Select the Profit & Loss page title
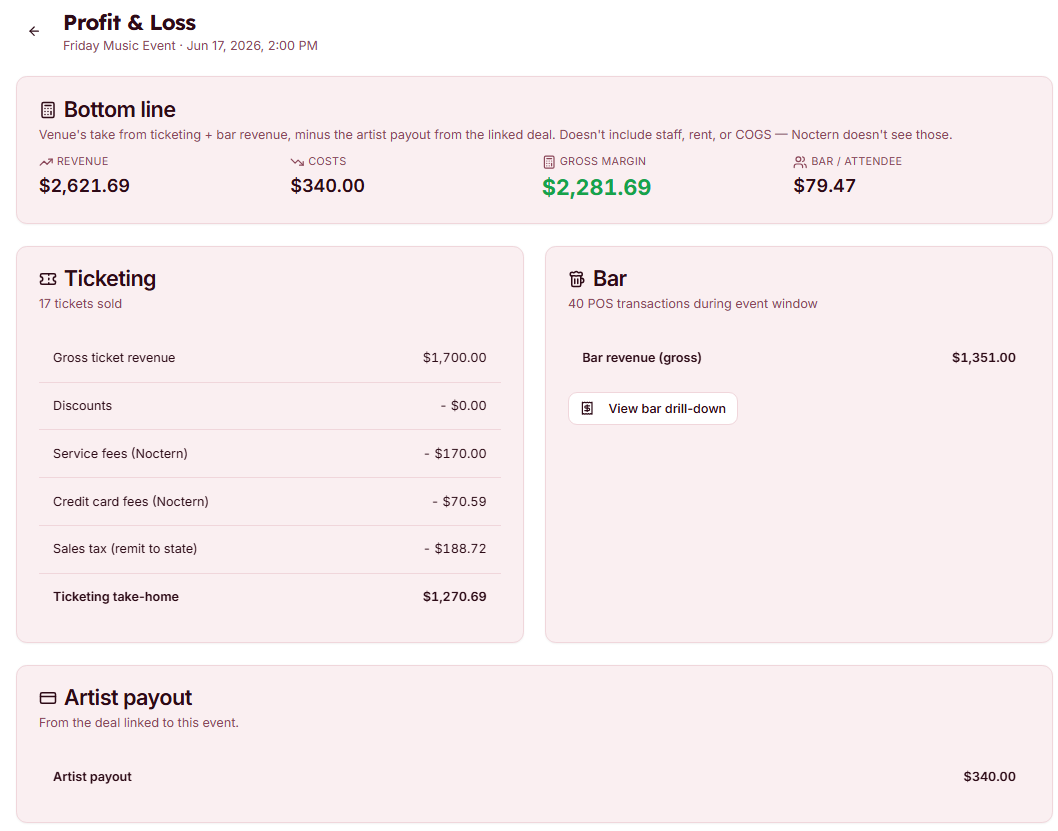This screenshot has height=831, width=1058. (x=130, y=23)
